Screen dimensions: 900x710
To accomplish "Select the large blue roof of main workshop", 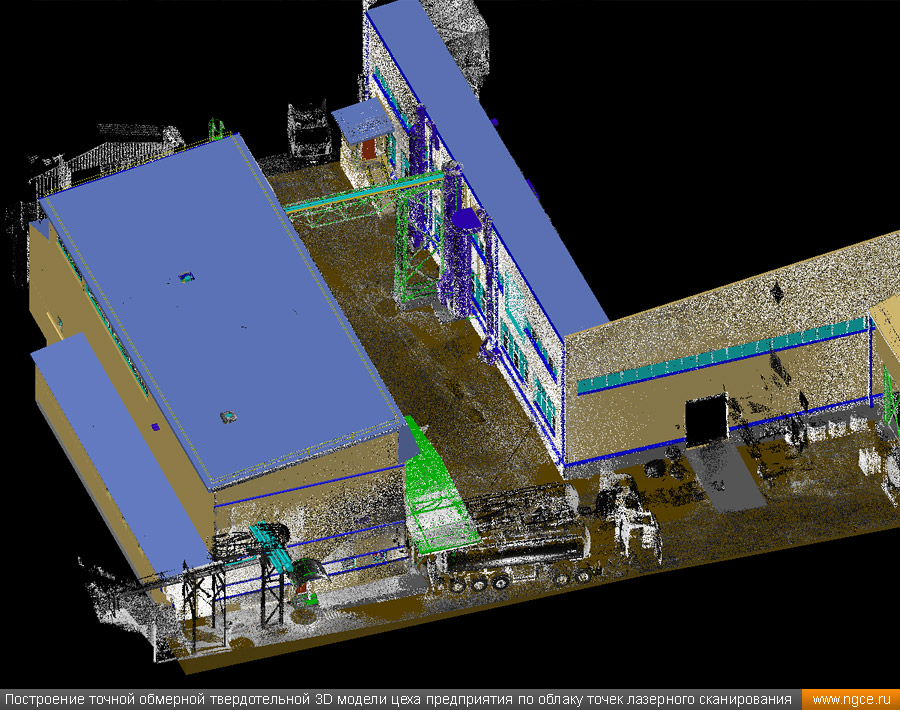I will 220,310.
